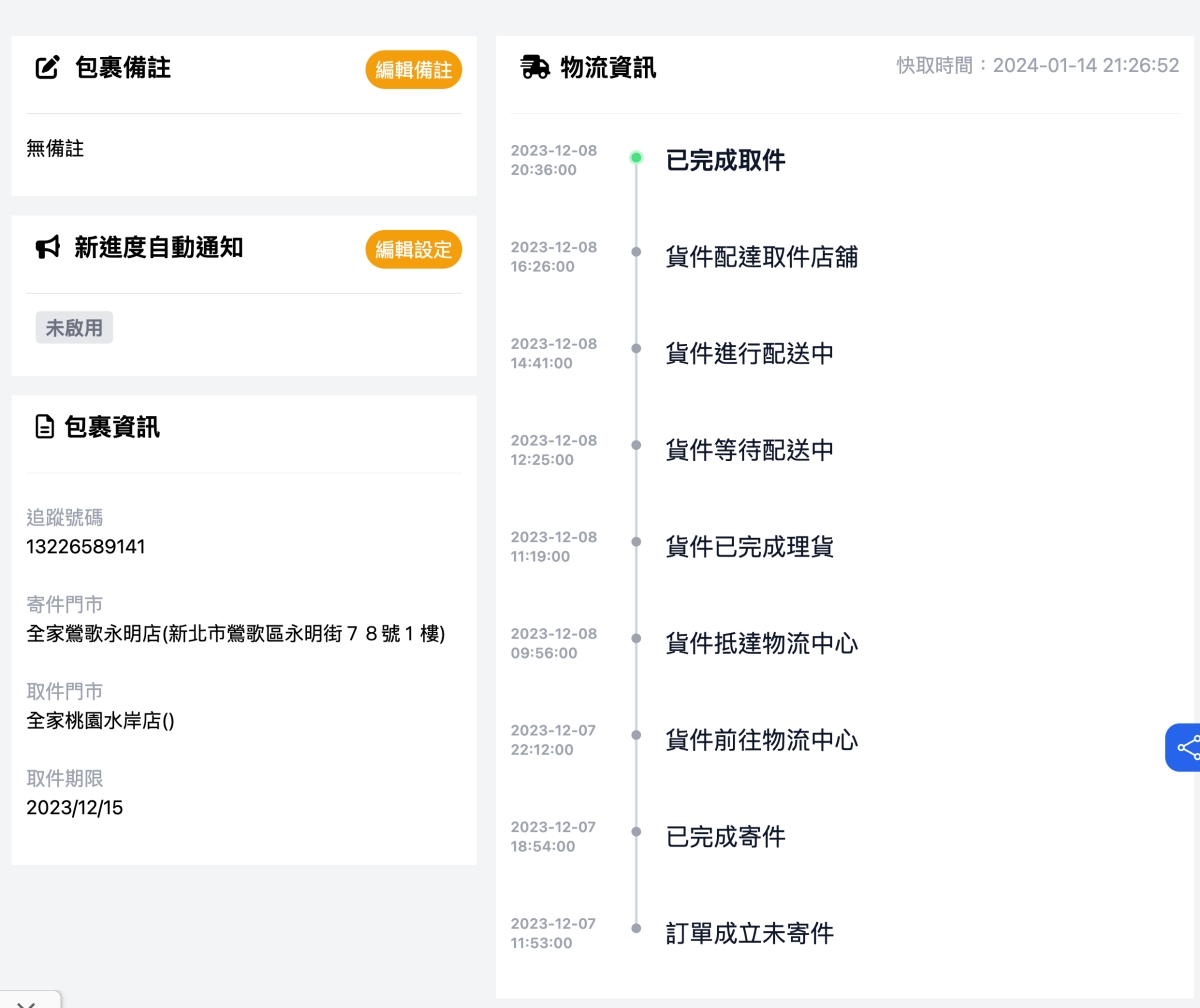Click the timestamp 2023-12-07 22:12:00

[554, 740]
